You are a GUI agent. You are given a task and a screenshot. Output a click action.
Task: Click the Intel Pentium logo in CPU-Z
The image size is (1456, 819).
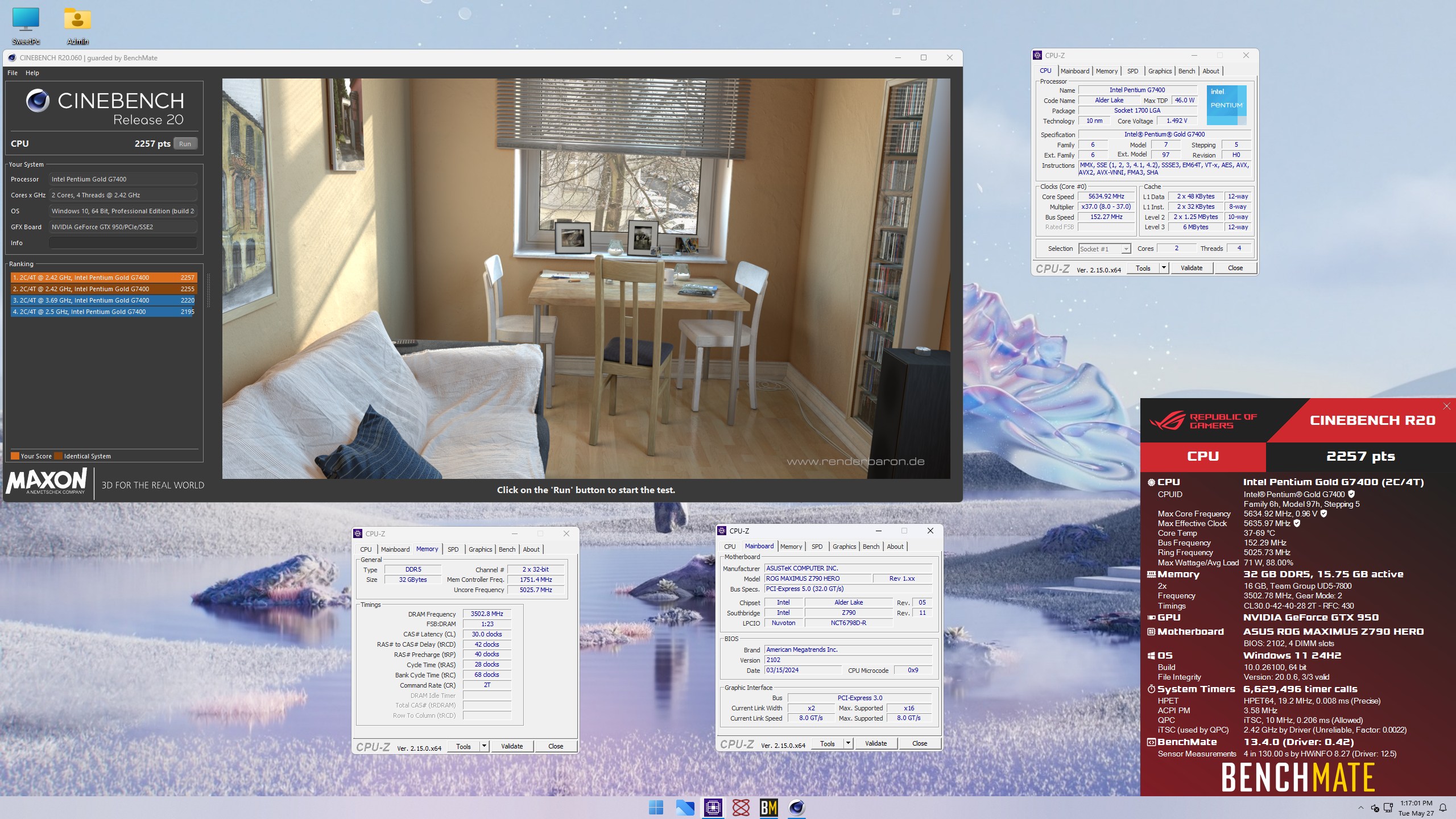1226,105
